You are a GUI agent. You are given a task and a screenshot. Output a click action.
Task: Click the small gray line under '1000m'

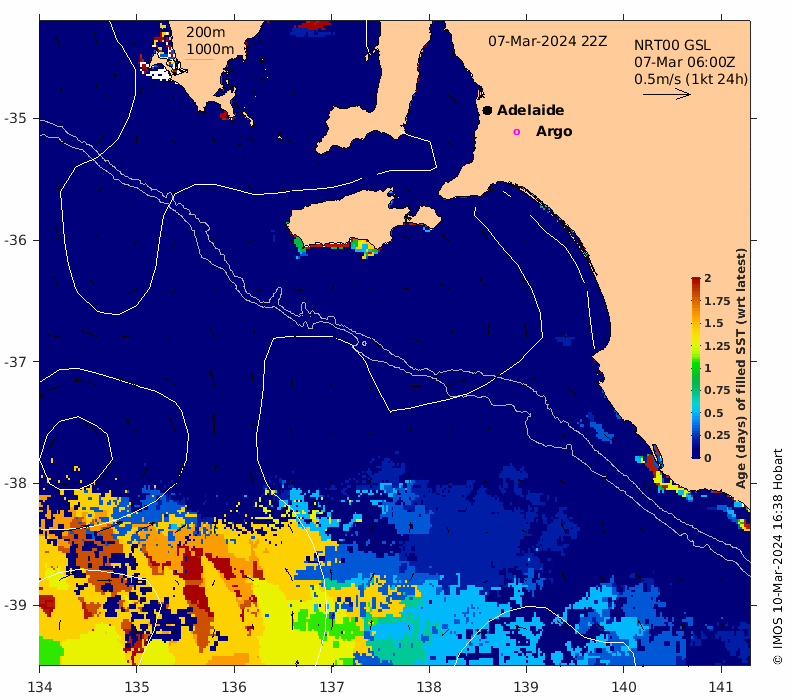[200, 60]
